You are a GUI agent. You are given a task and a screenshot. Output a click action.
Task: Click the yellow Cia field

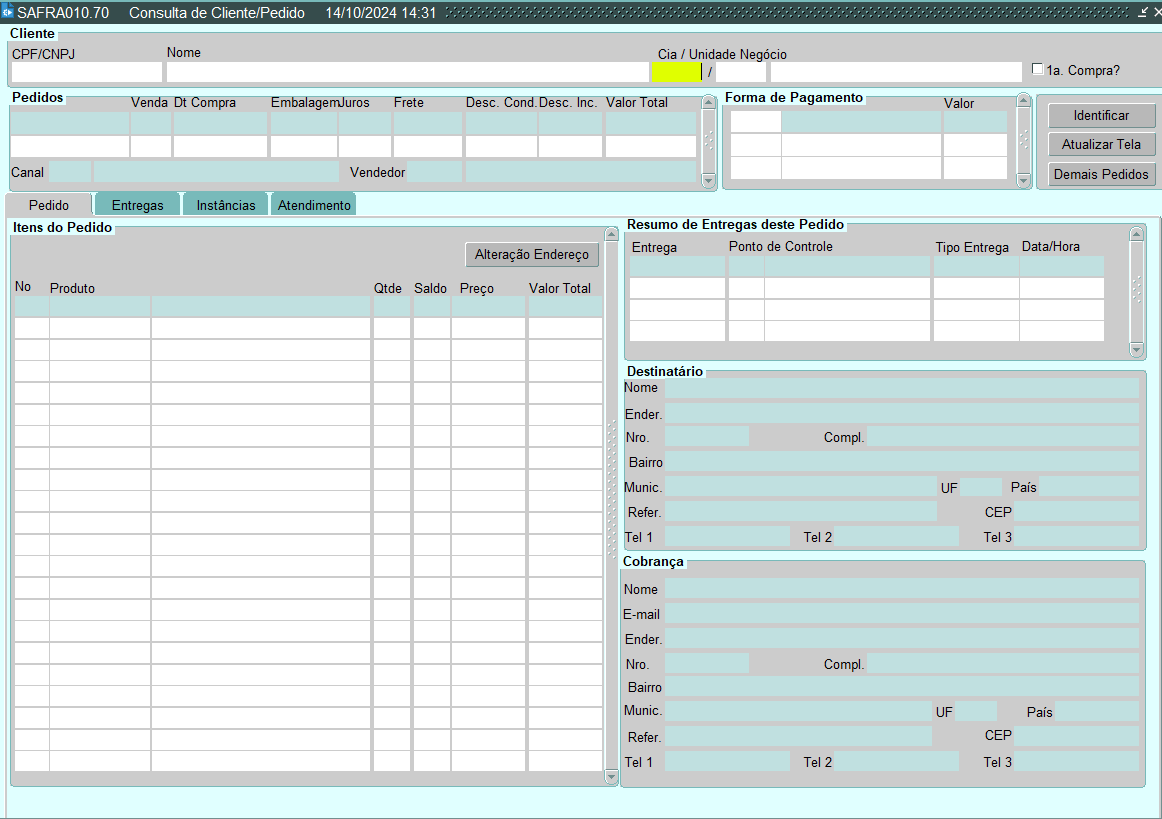(x=676, y=72)
